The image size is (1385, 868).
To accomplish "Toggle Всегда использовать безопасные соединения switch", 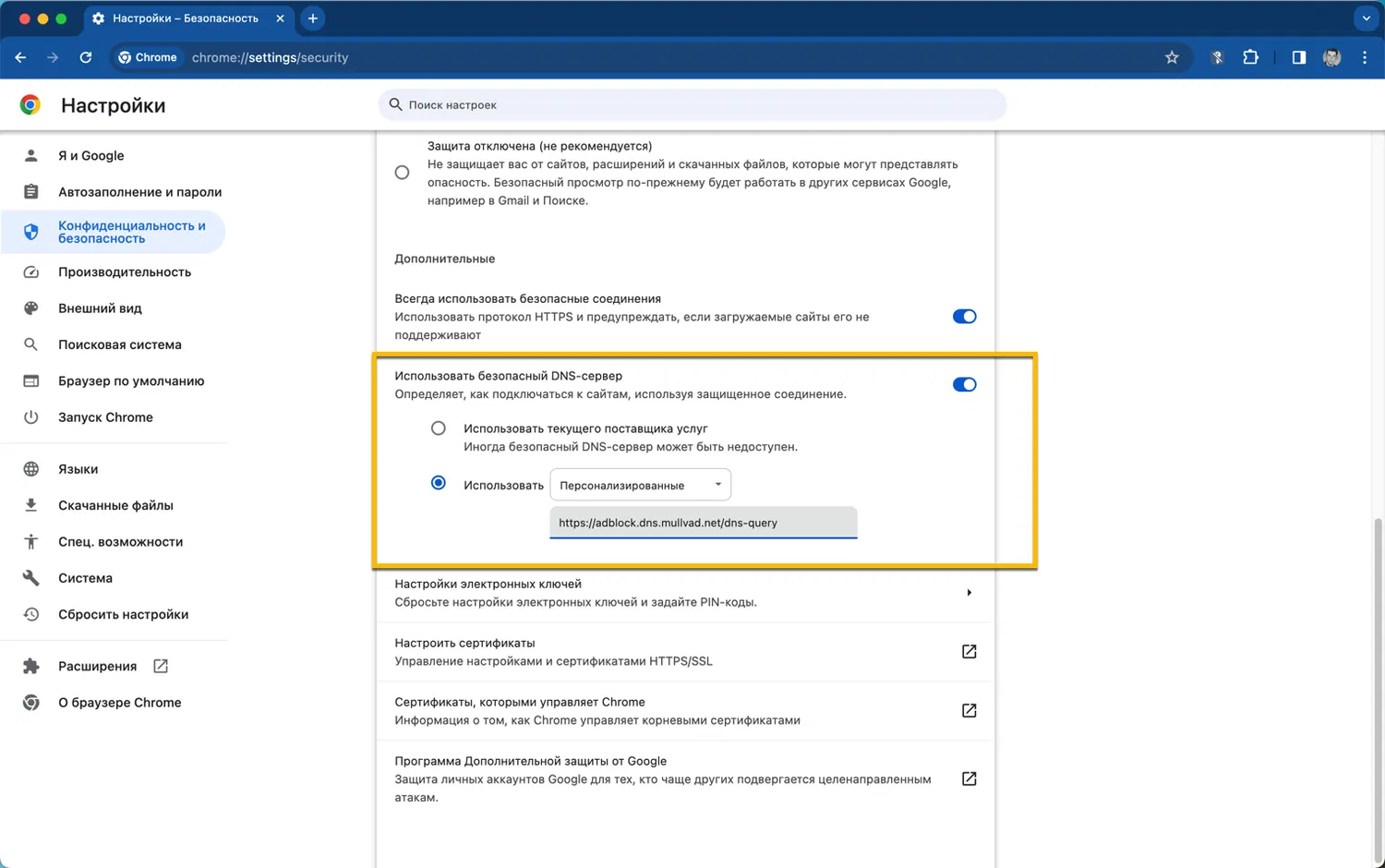I will pos(964,317).
